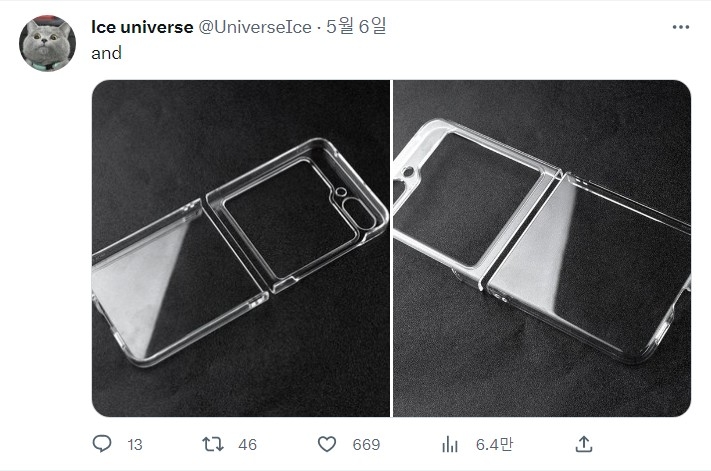The height and width of the screenshot is (471, 711).
Task: Open the gray cat profile avatar
Action: tap(47, 43)
